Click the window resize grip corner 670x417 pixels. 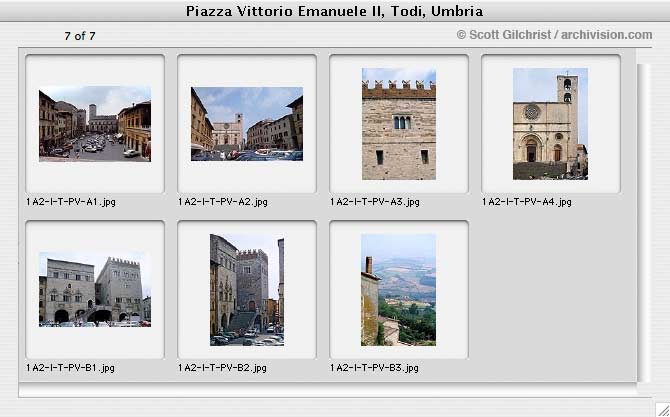(663, 410)
